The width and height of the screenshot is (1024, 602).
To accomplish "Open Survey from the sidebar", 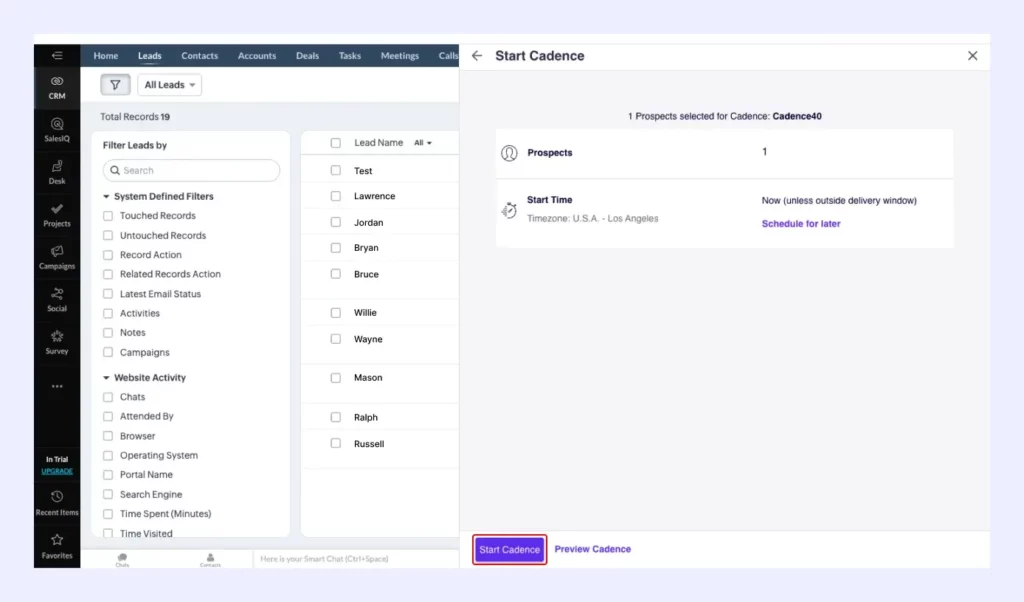I will click(x=57, y=342).
